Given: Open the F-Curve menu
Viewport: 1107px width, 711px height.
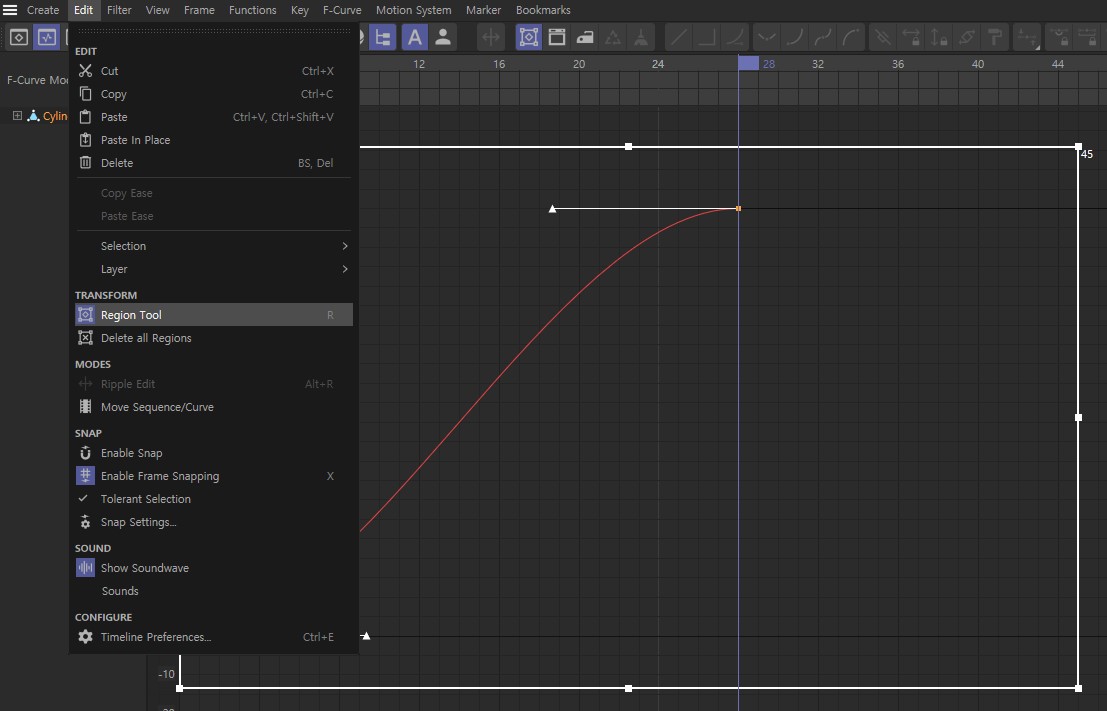Looking at the screenshot, I should coord(342,10).
